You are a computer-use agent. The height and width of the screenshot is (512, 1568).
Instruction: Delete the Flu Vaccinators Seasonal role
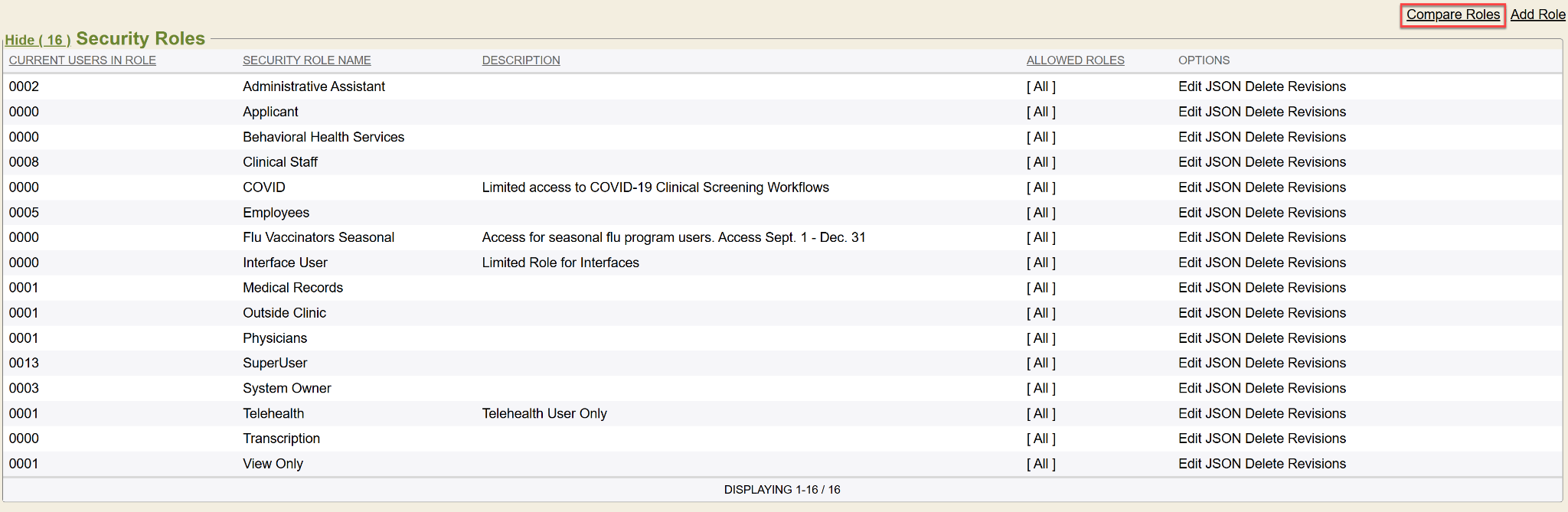[1264, 237]
